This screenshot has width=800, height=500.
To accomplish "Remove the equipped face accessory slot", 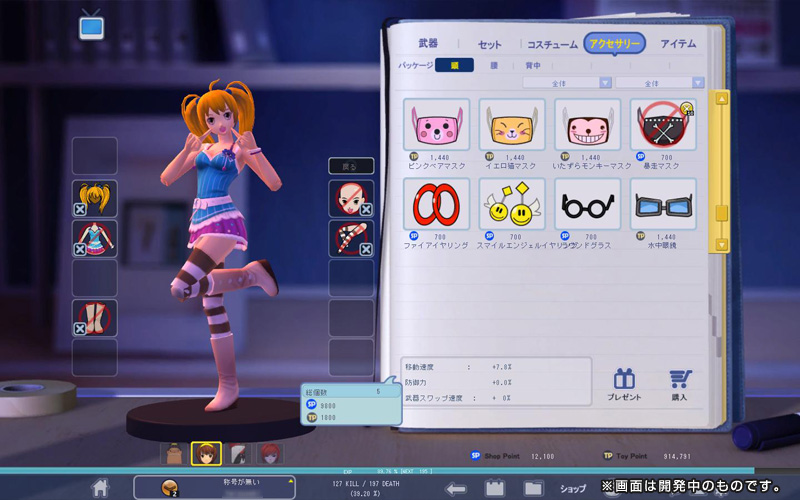I will (x=366, y=209).
